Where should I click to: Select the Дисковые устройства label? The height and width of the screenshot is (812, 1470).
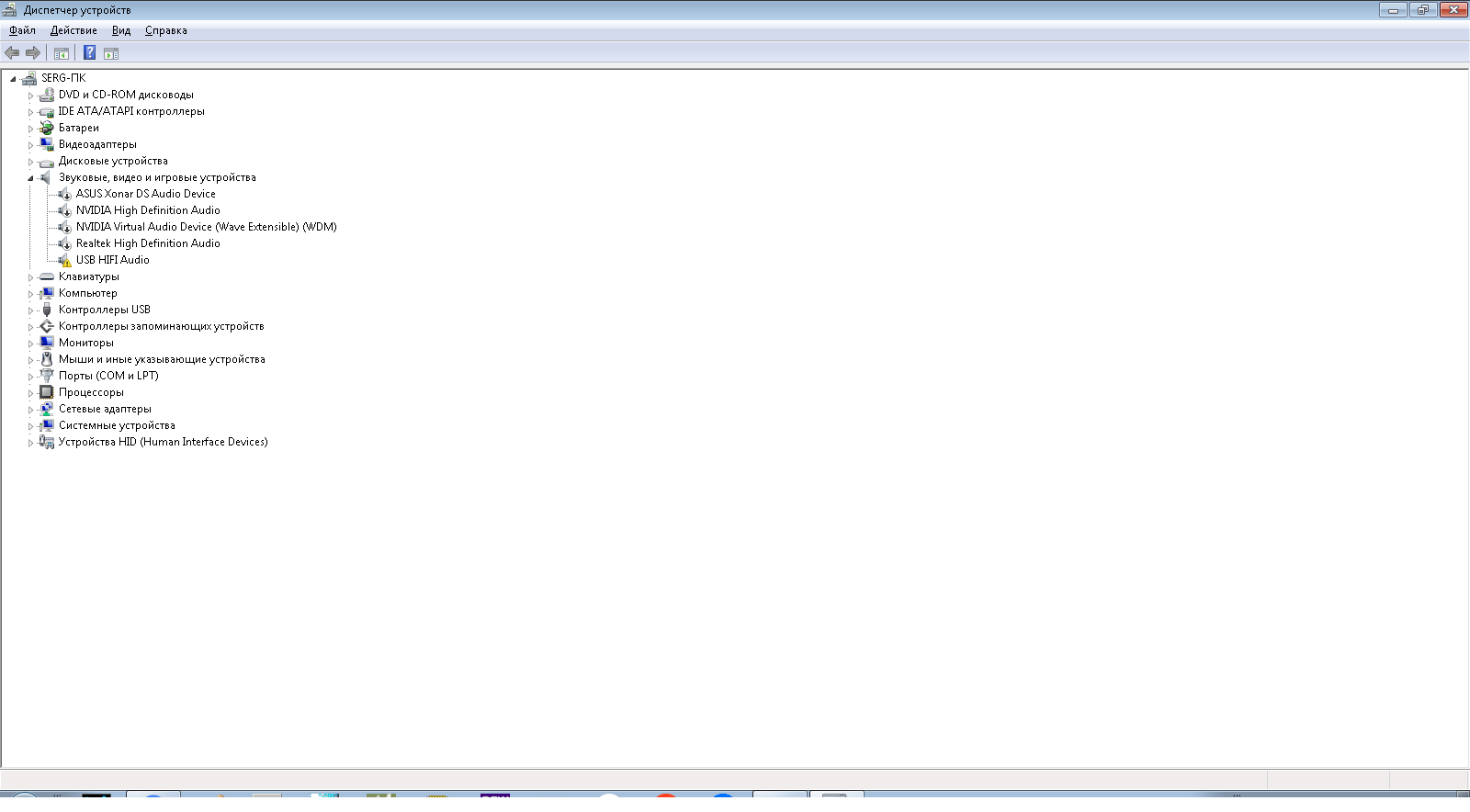[113, 161]
